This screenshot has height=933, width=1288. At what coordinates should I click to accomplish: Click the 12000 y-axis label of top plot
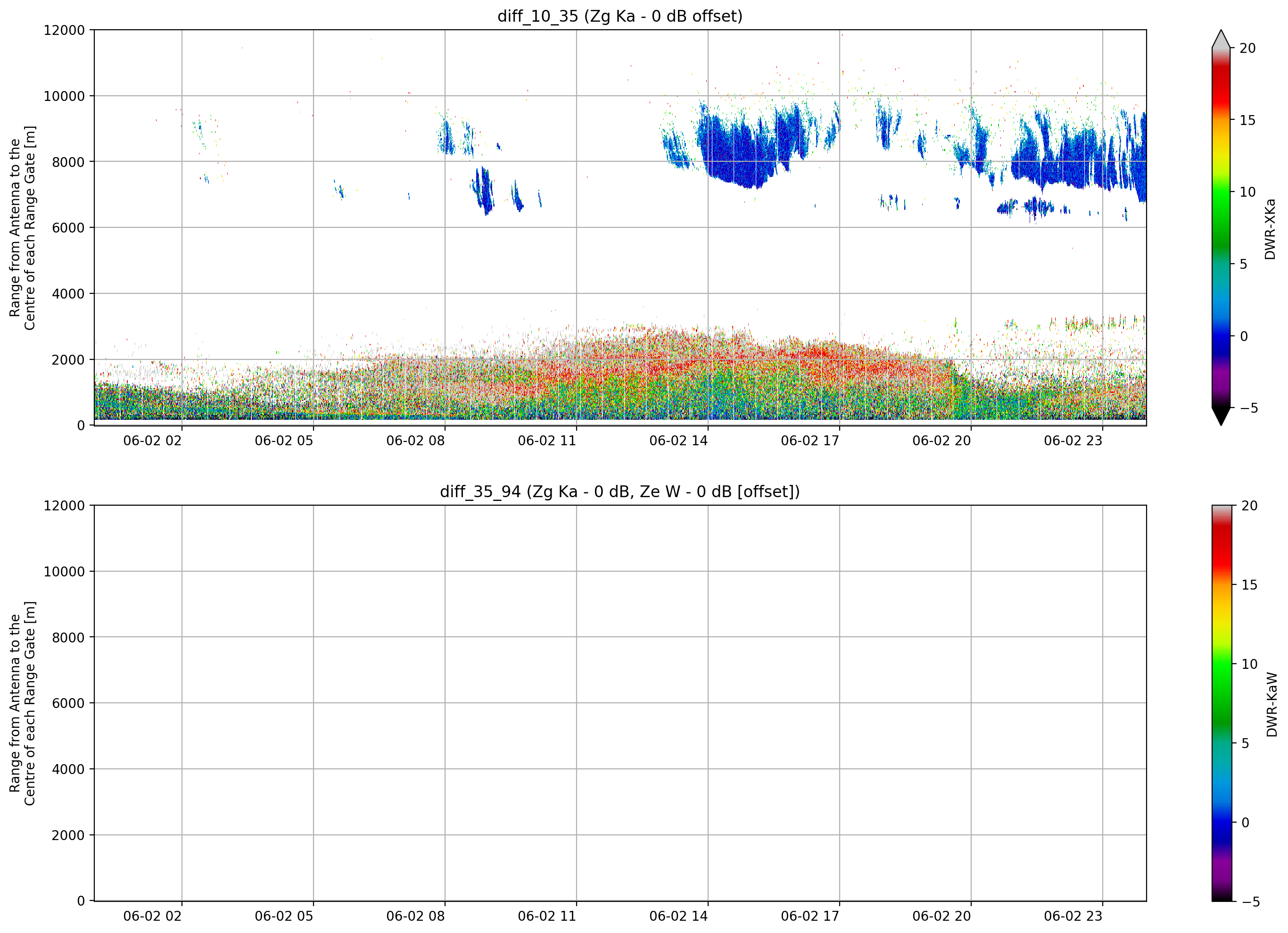point(64,30)
